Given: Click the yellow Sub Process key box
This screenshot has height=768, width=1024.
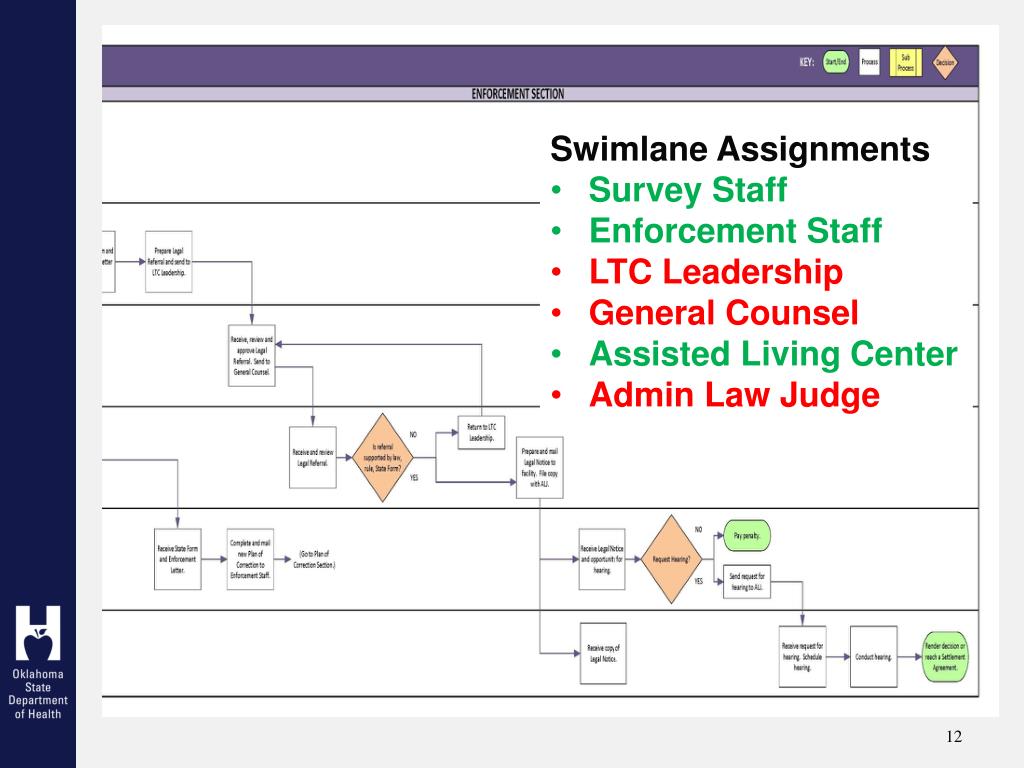Looking at the screenshot, I should pyautogui.click(x=906, y=63).
